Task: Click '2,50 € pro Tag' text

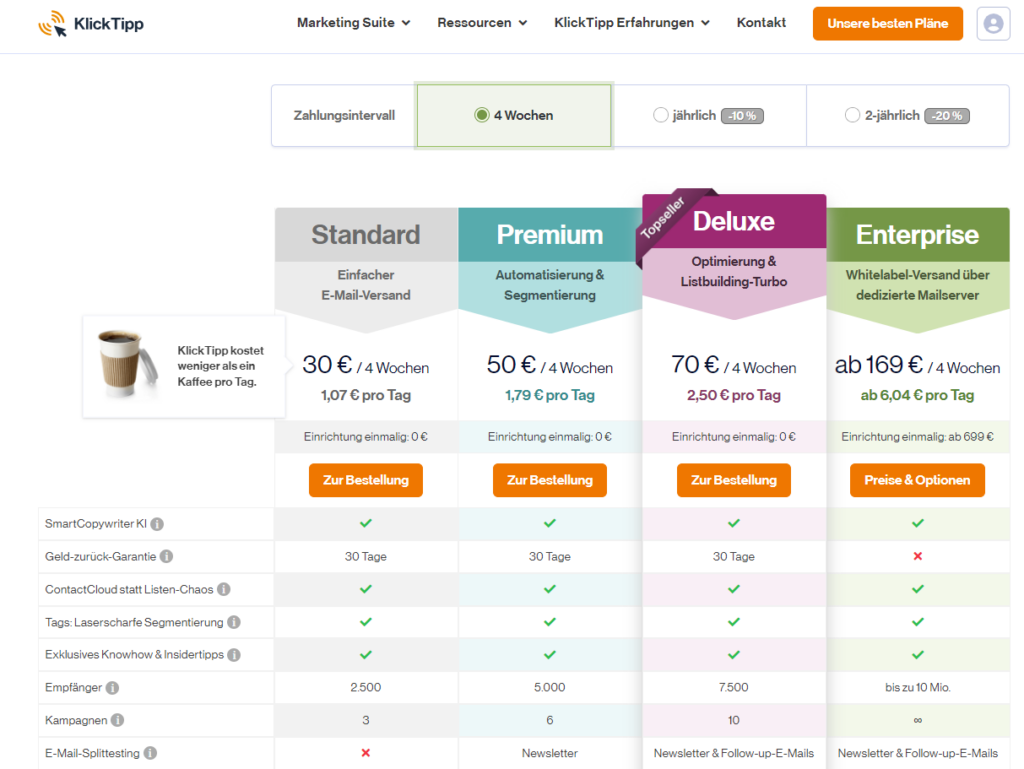Action: (x=734, y=395)
